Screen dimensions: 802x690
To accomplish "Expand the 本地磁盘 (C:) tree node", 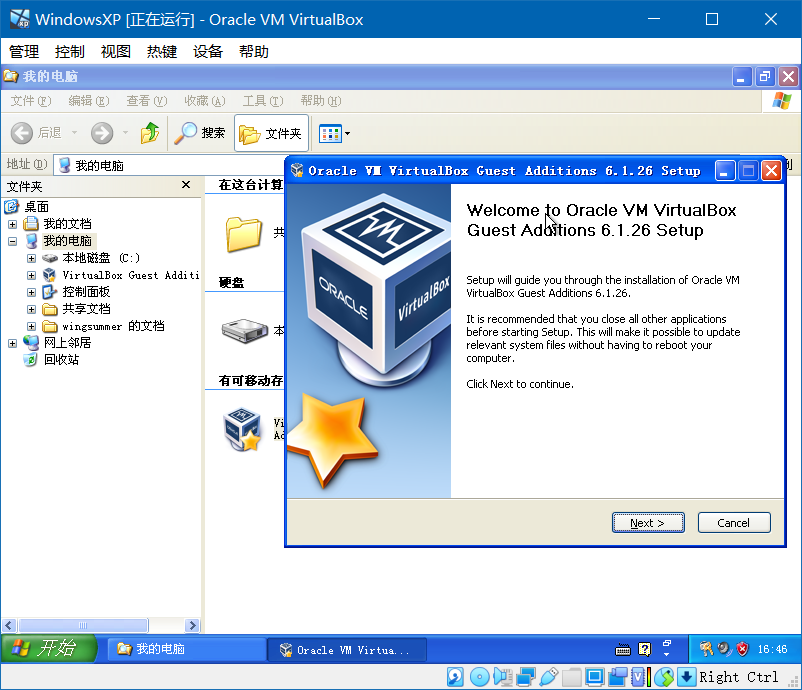I will click(x=31, y=258).
